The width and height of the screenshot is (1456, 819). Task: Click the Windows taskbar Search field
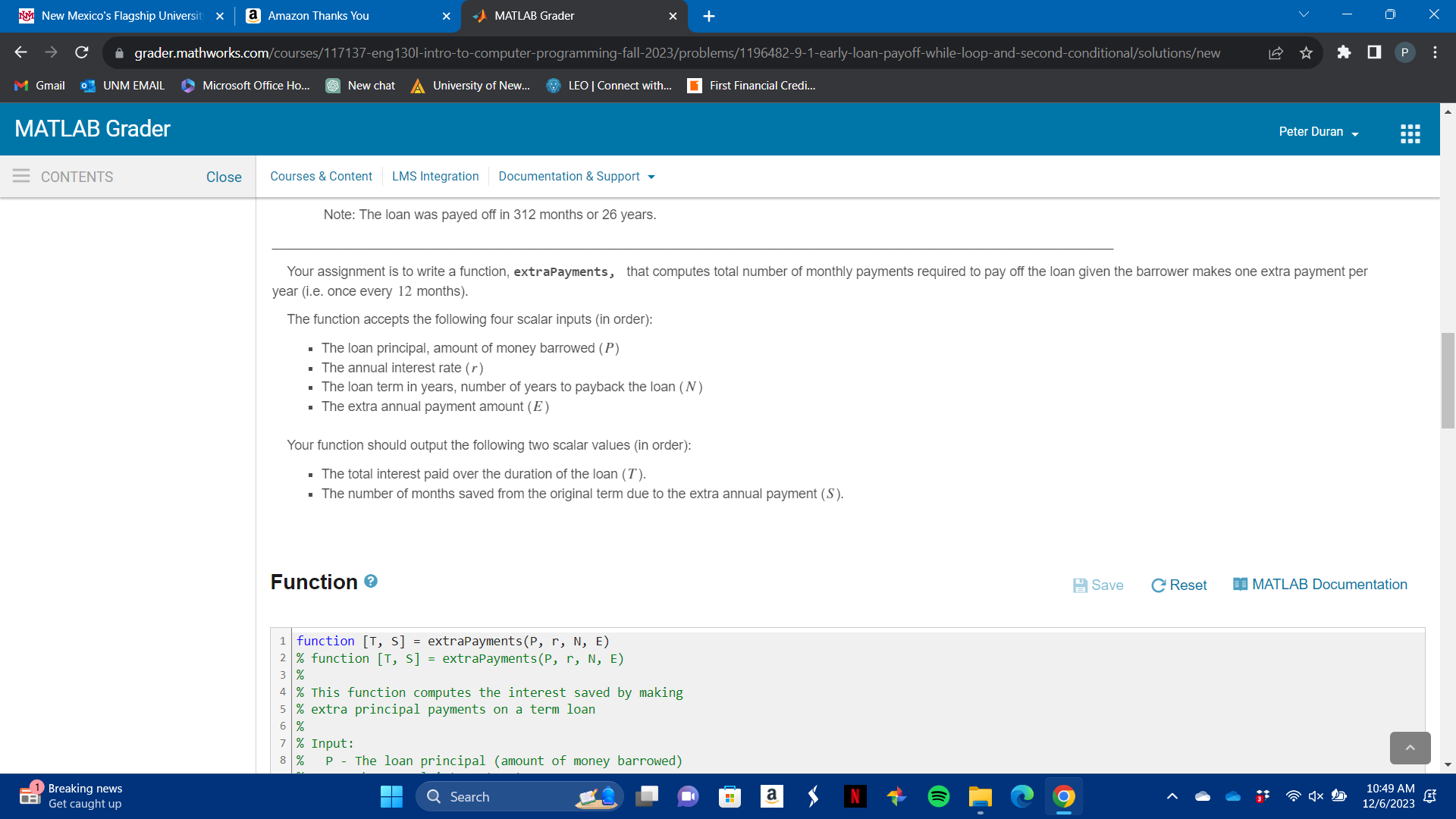click(x=500, y=796)
